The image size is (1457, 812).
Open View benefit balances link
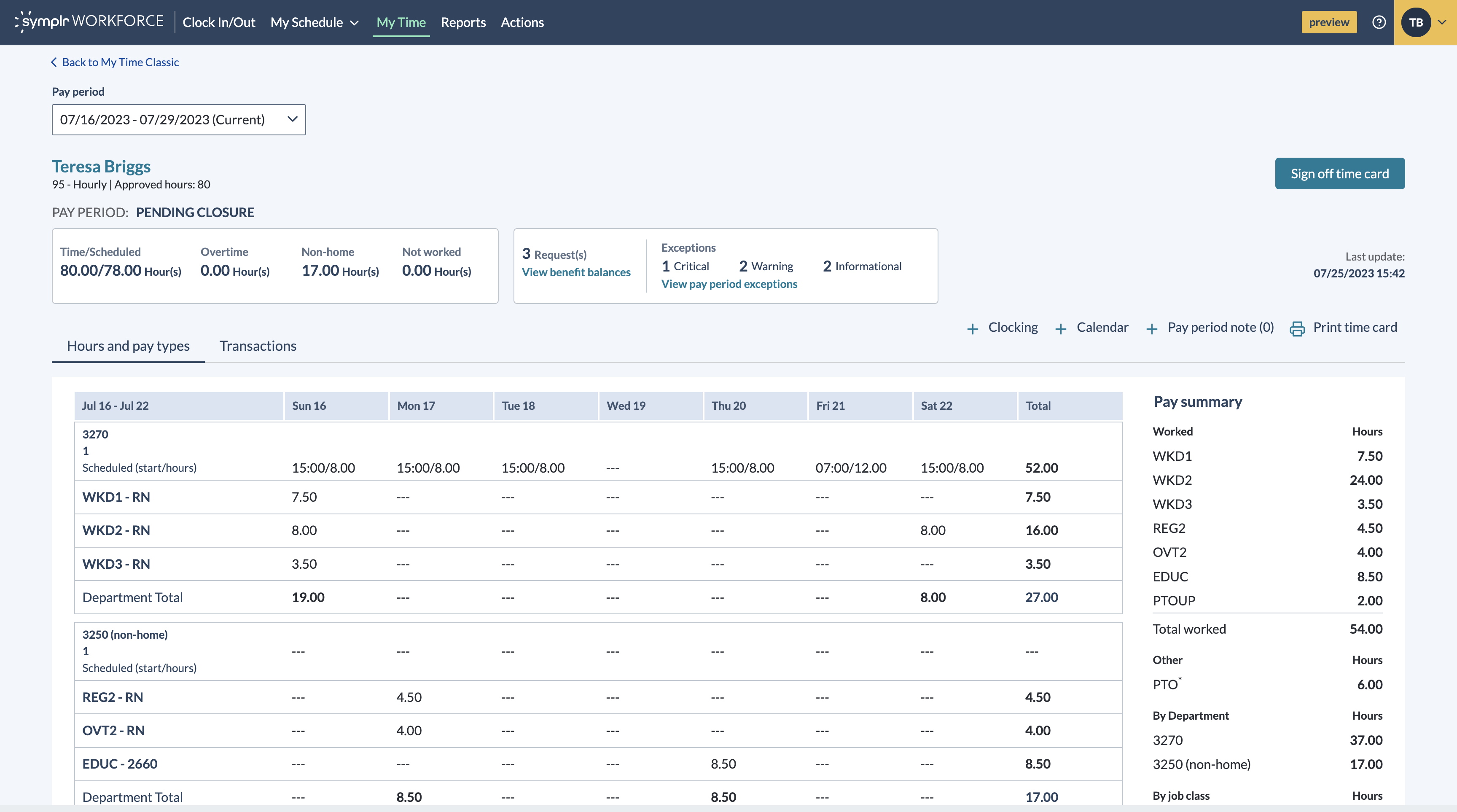point(576,272)
